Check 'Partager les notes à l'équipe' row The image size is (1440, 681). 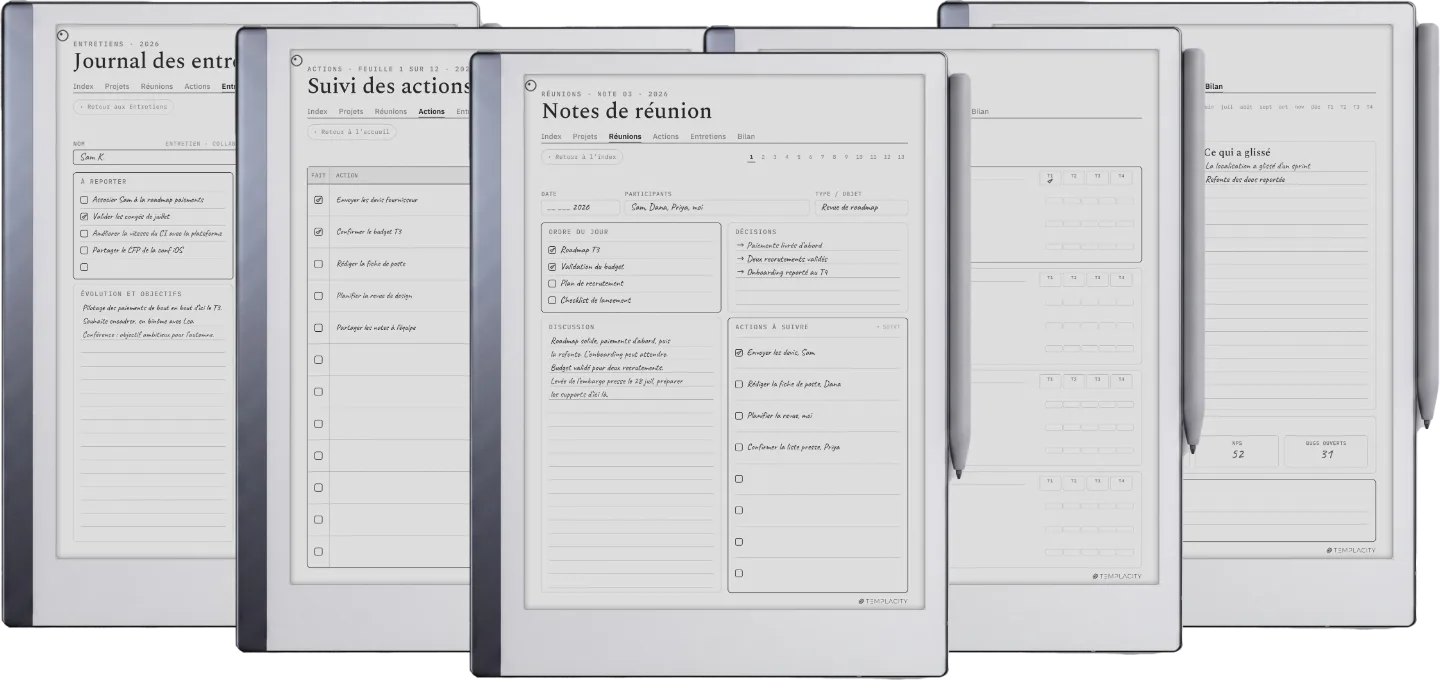pyautogui.click(x=318, y=328)
